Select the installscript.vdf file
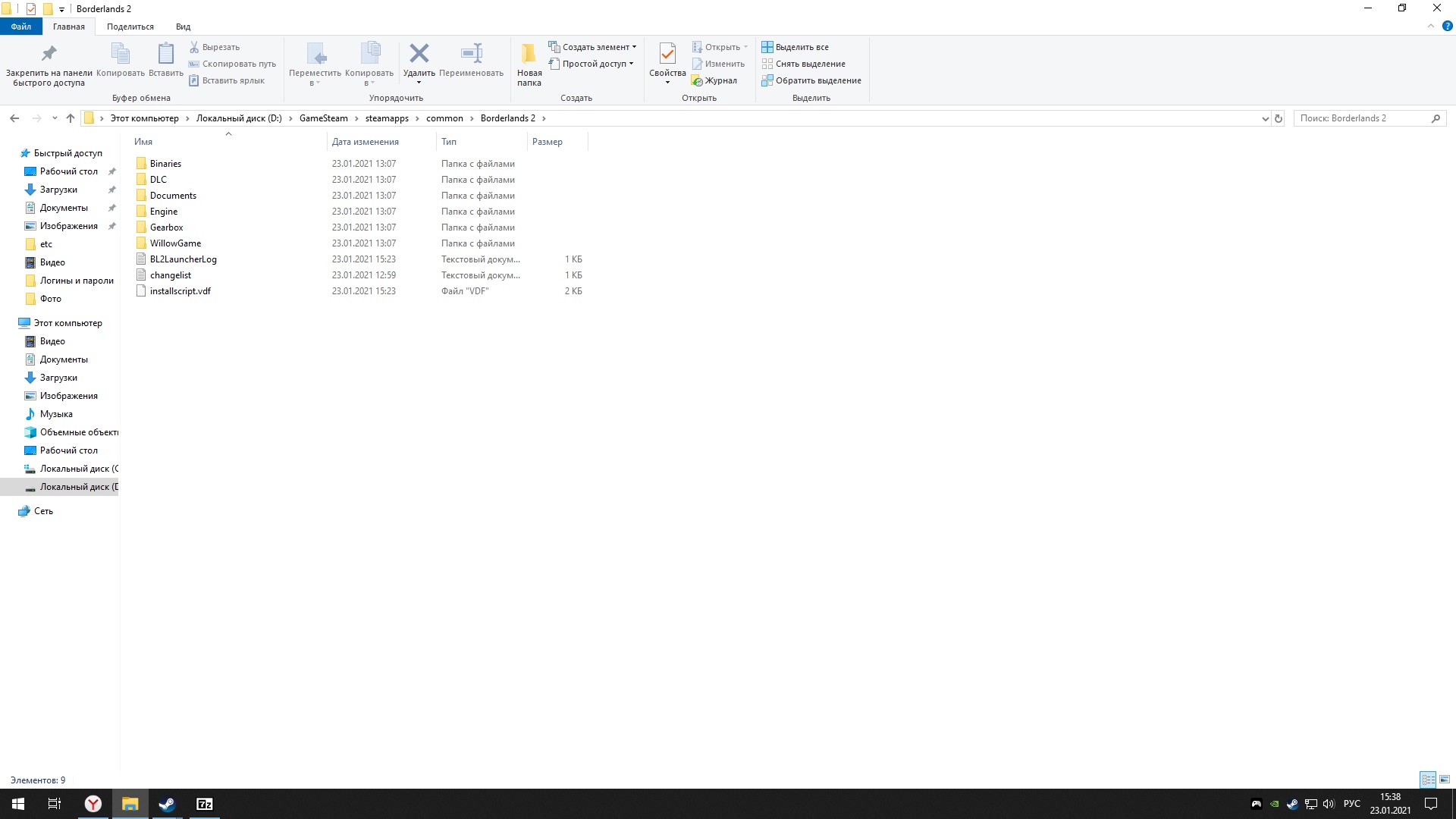The image size is (1456, 819). click(x=180, y=291)
